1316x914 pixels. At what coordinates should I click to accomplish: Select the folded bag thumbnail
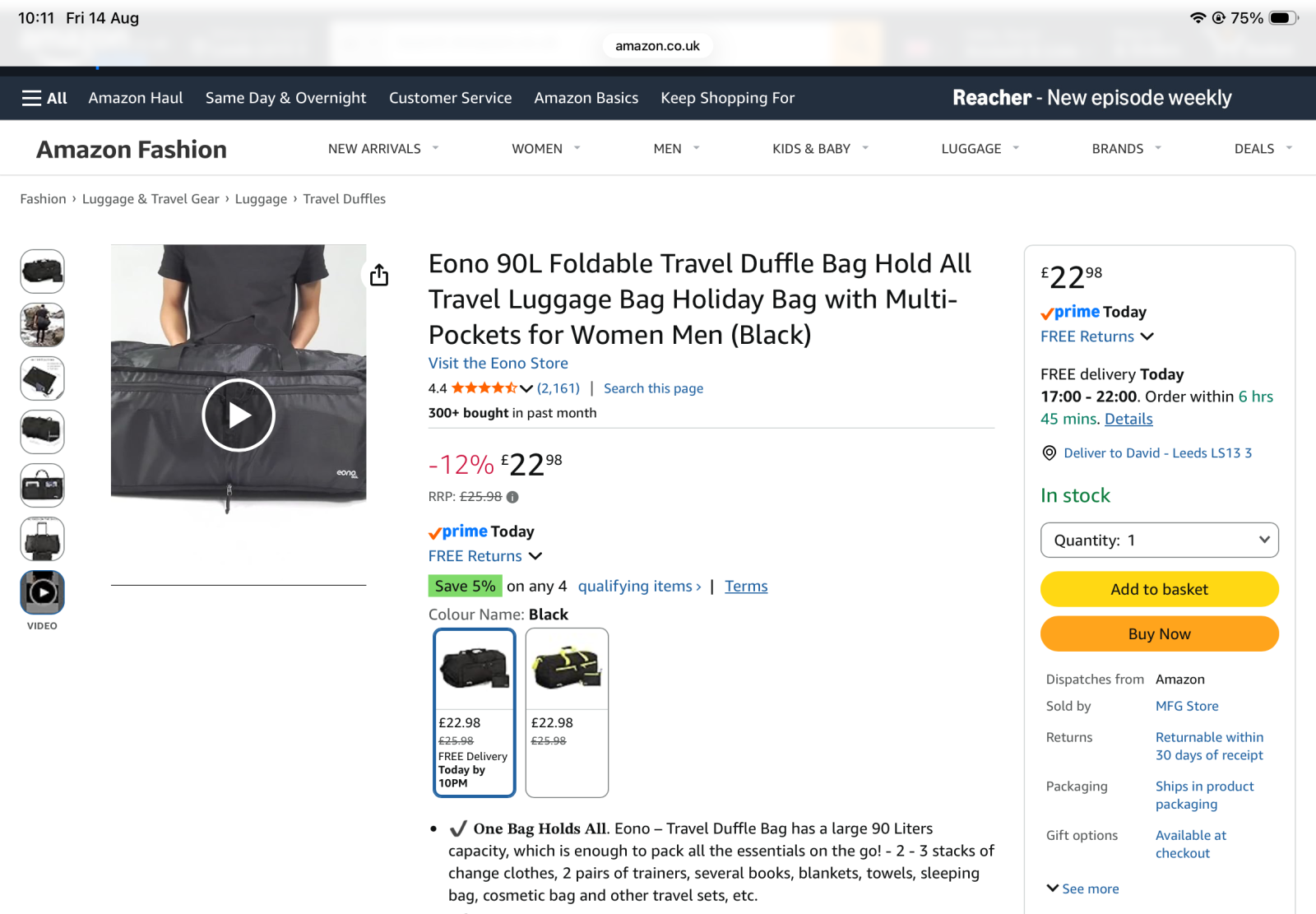click(42, 378)
